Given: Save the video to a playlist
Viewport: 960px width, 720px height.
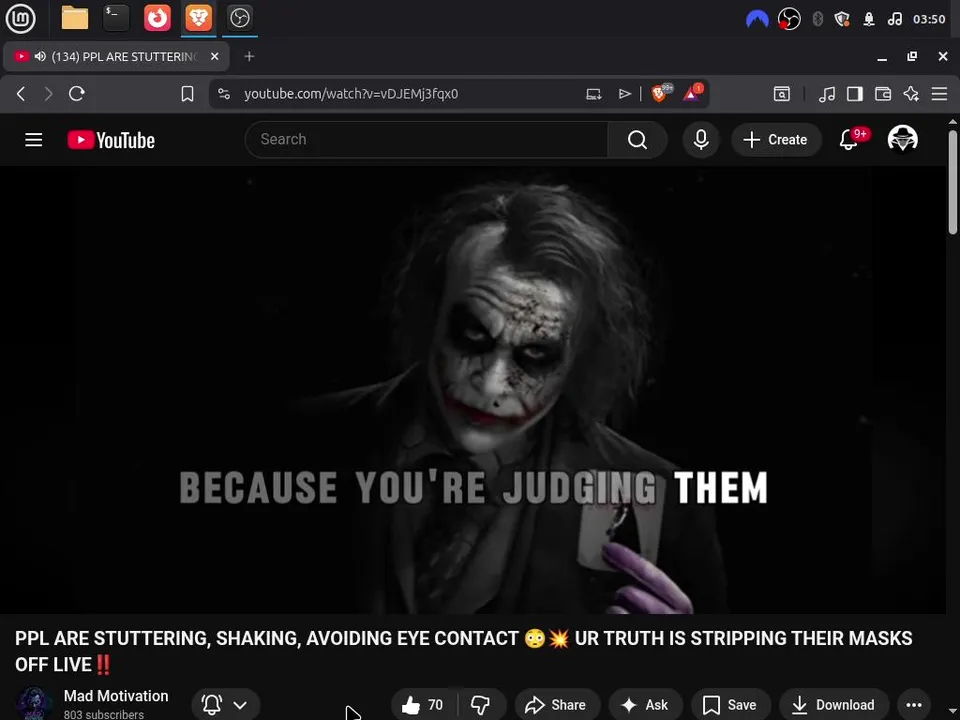Looking at the screenshot, I should coord(730,705).
